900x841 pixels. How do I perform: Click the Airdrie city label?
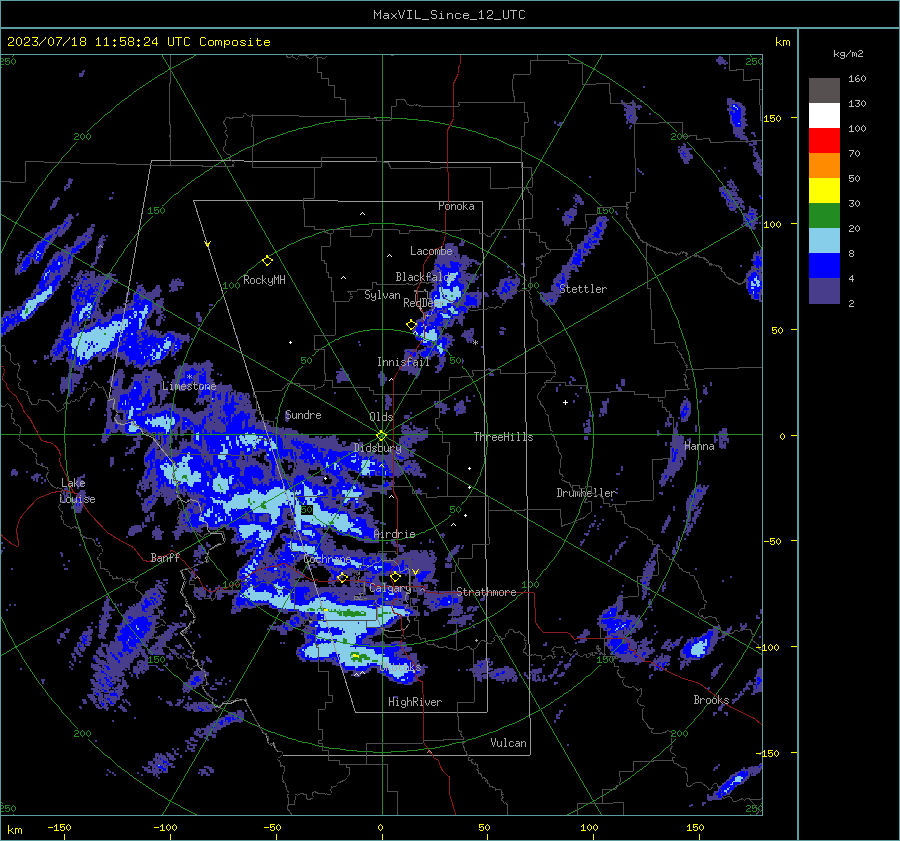click(x=394, y=534)
